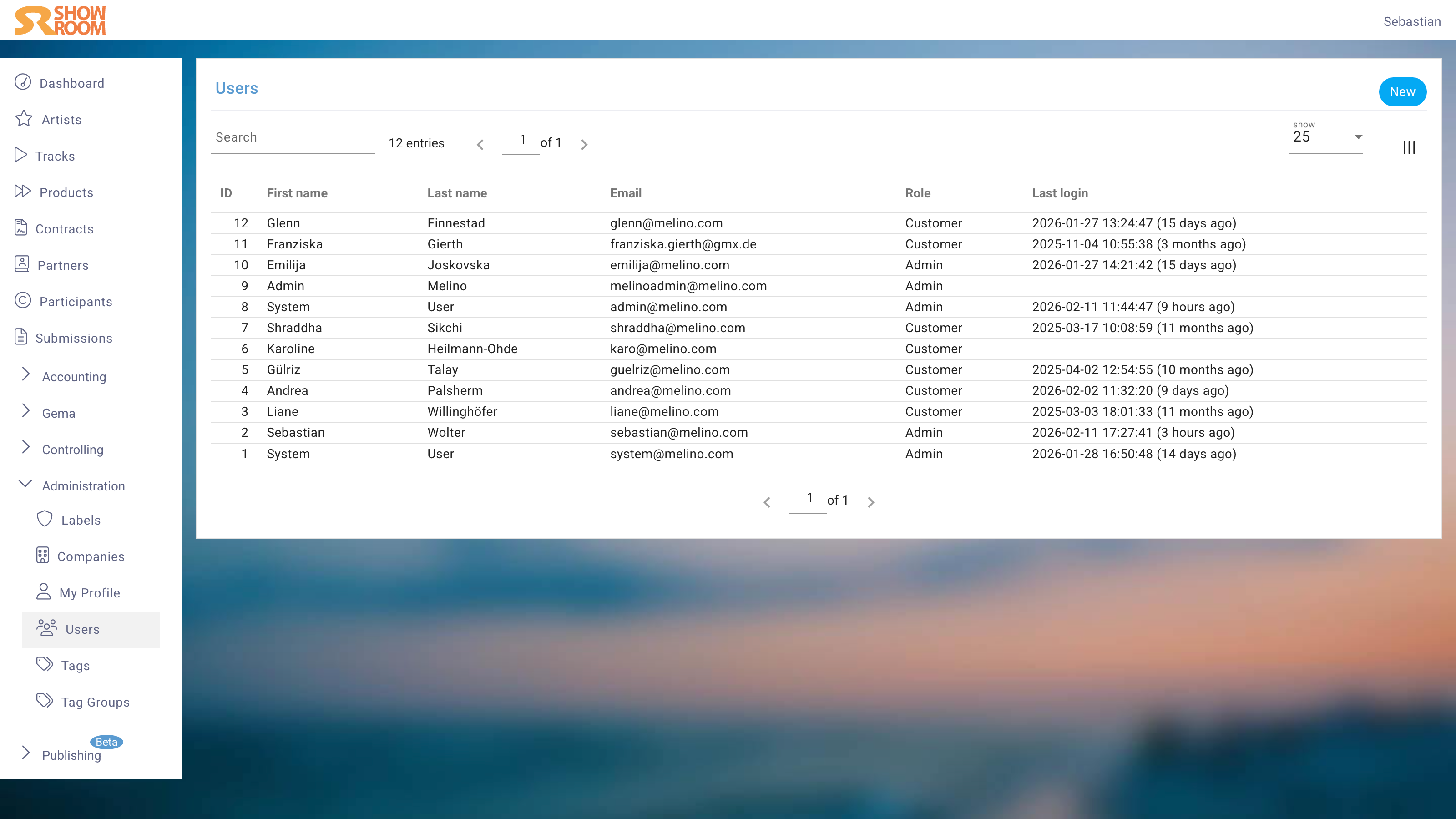
Task: Click the Artists star icon
Action: click(24, 119)
